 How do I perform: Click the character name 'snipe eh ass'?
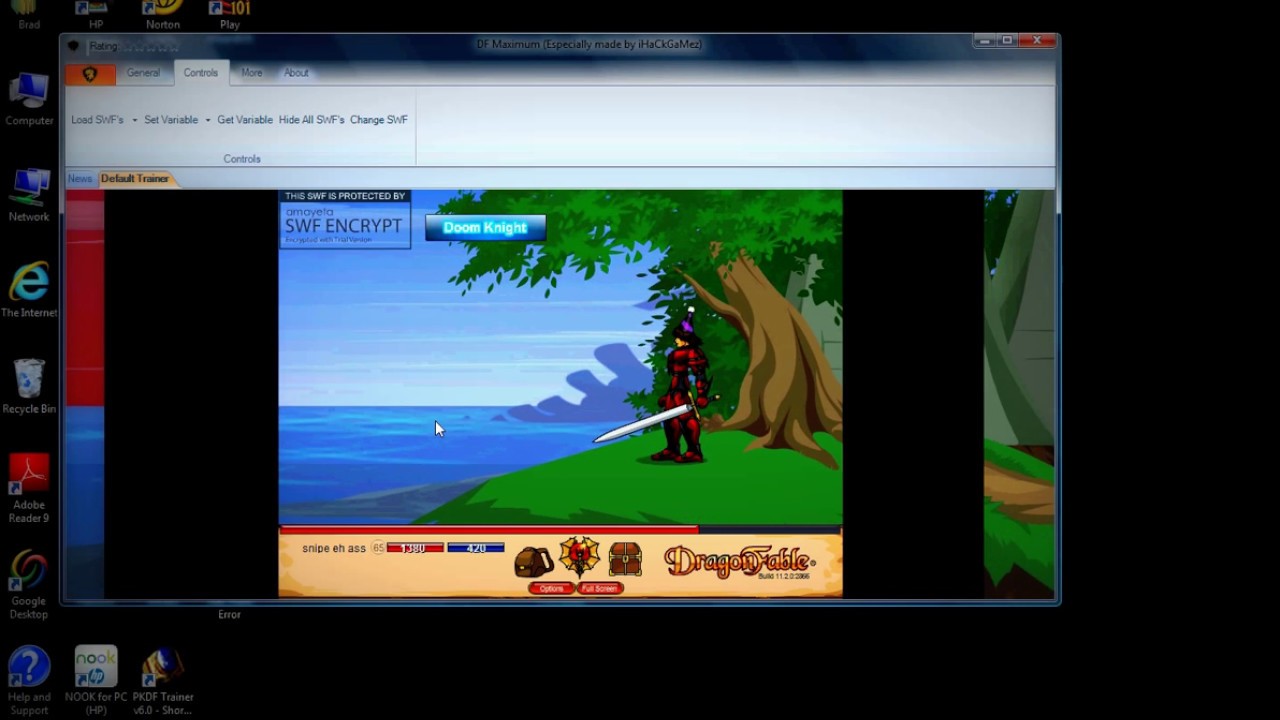pos(334,549)
